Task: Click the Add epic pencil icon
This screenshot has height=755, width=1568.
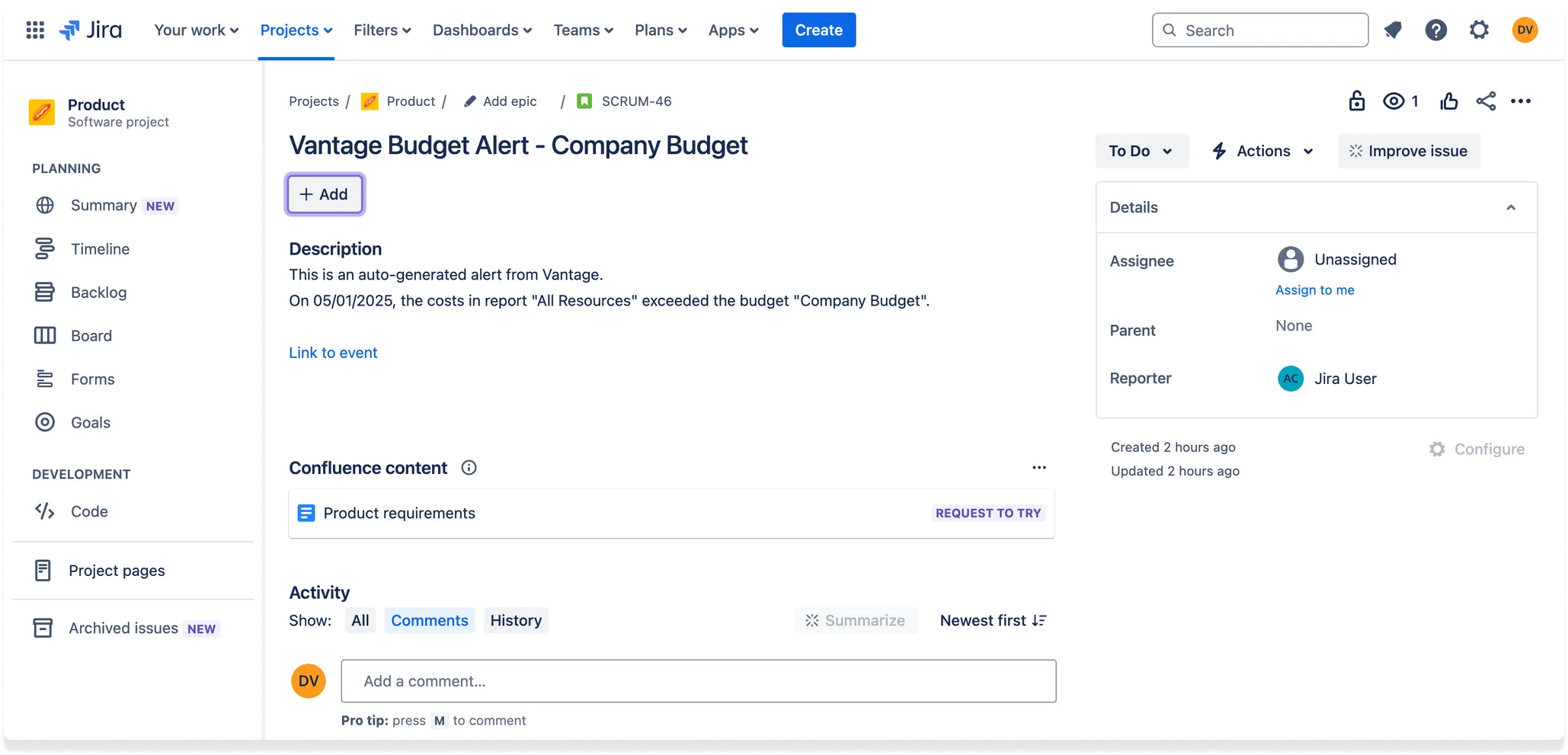Action: tap(470, 101)
